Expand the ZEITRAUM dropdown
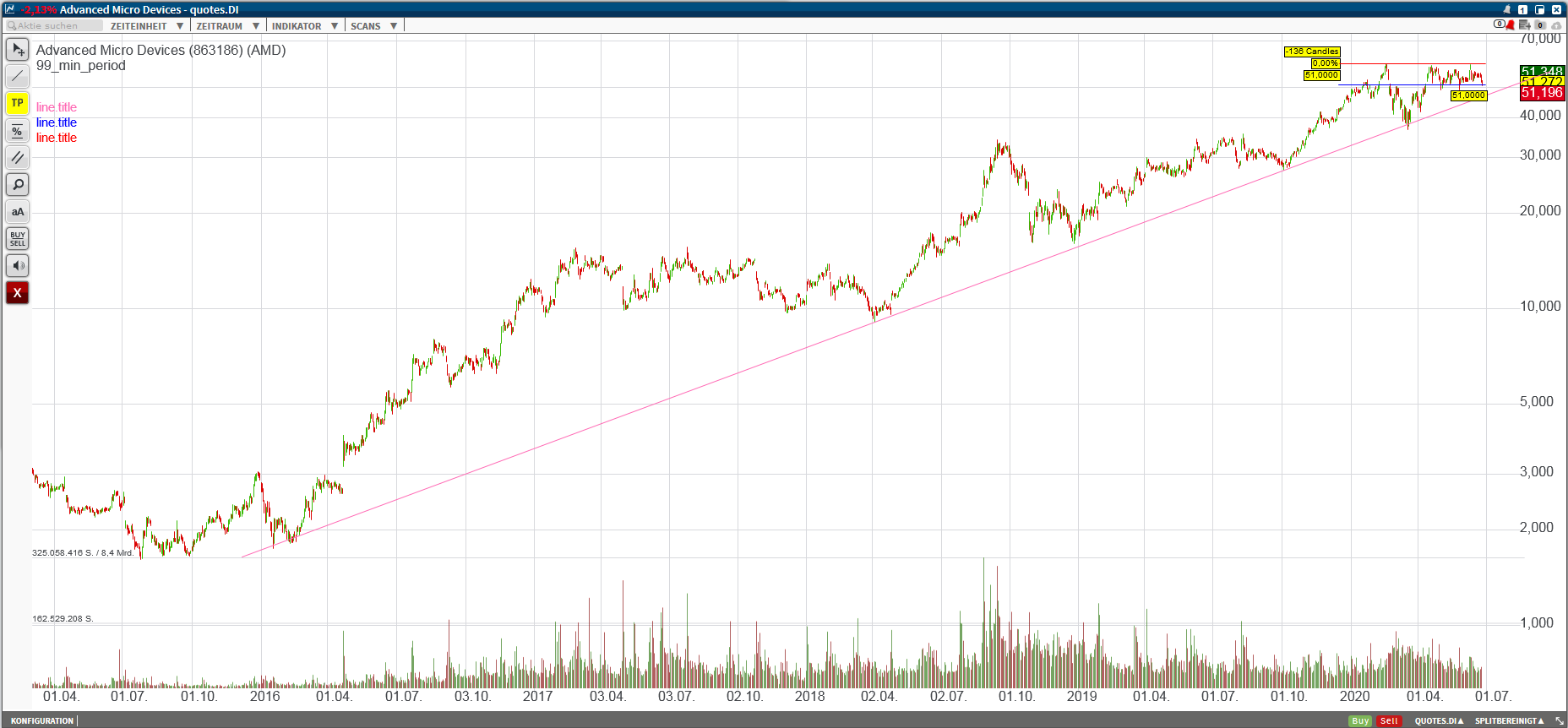 [226, 26]
